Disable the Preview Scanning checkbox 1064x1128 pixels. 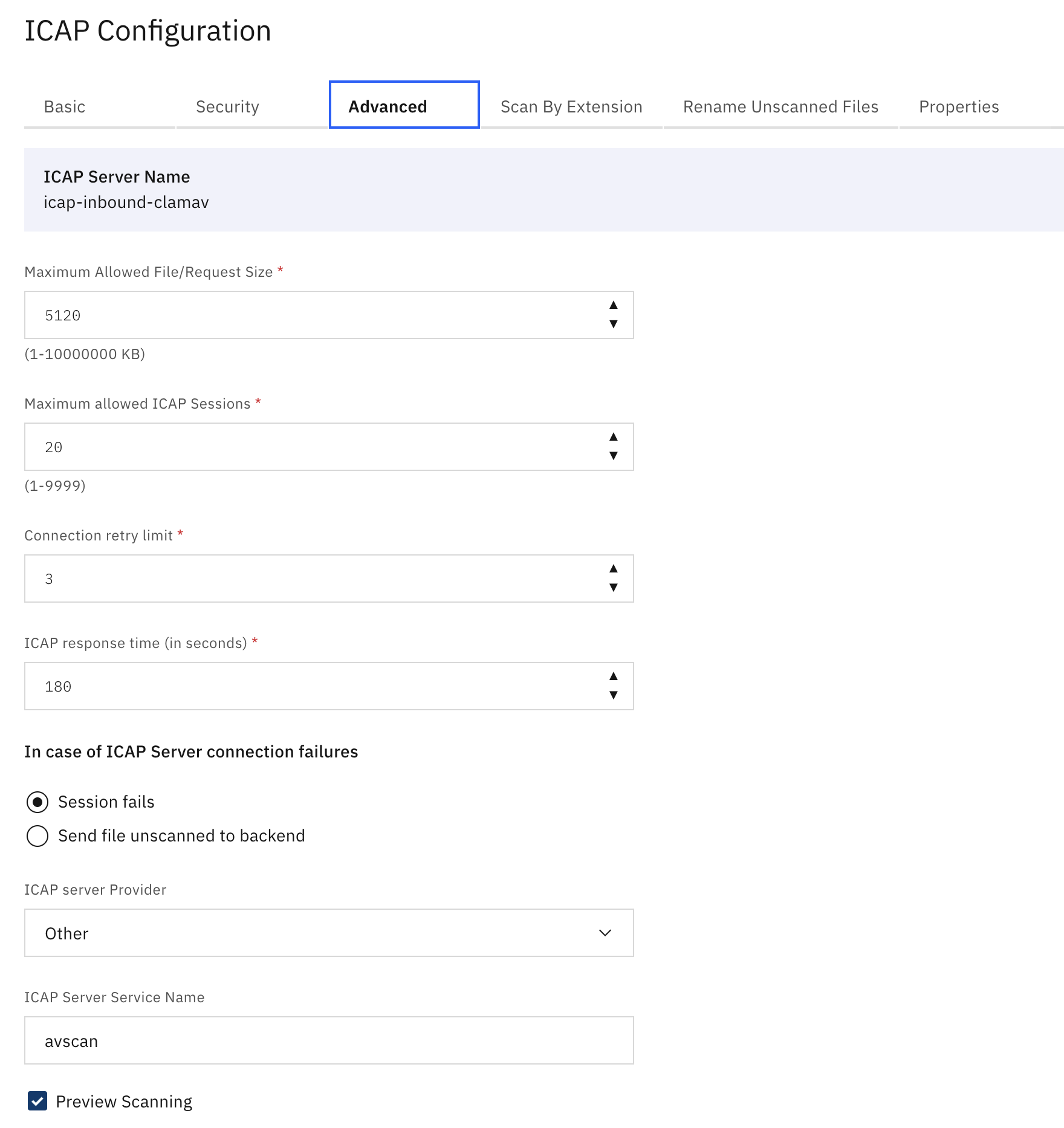tap(37, 1101)
